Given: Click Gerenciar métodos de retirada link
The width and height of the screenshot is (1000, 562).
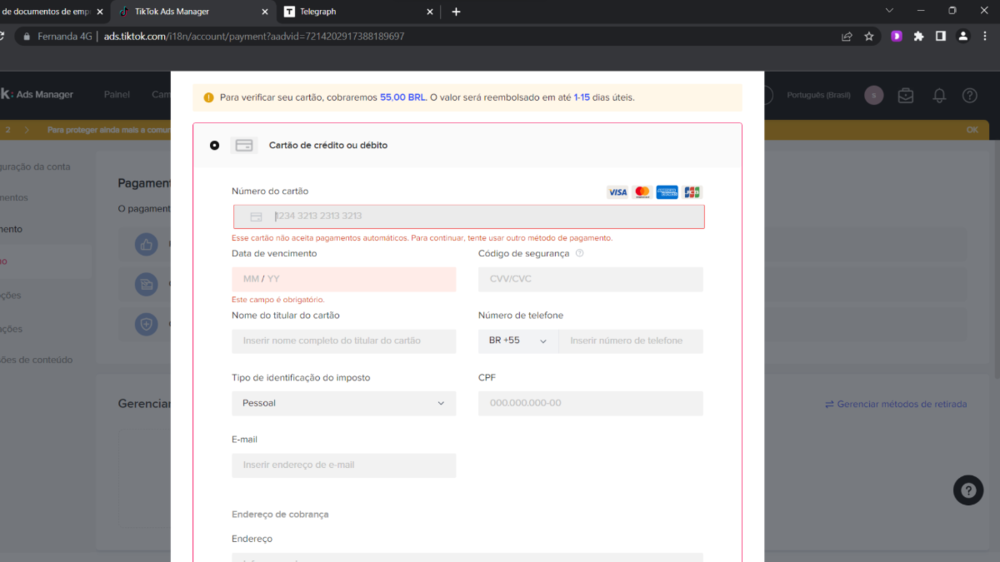Looking at the screenshot, I should point(896,404).
